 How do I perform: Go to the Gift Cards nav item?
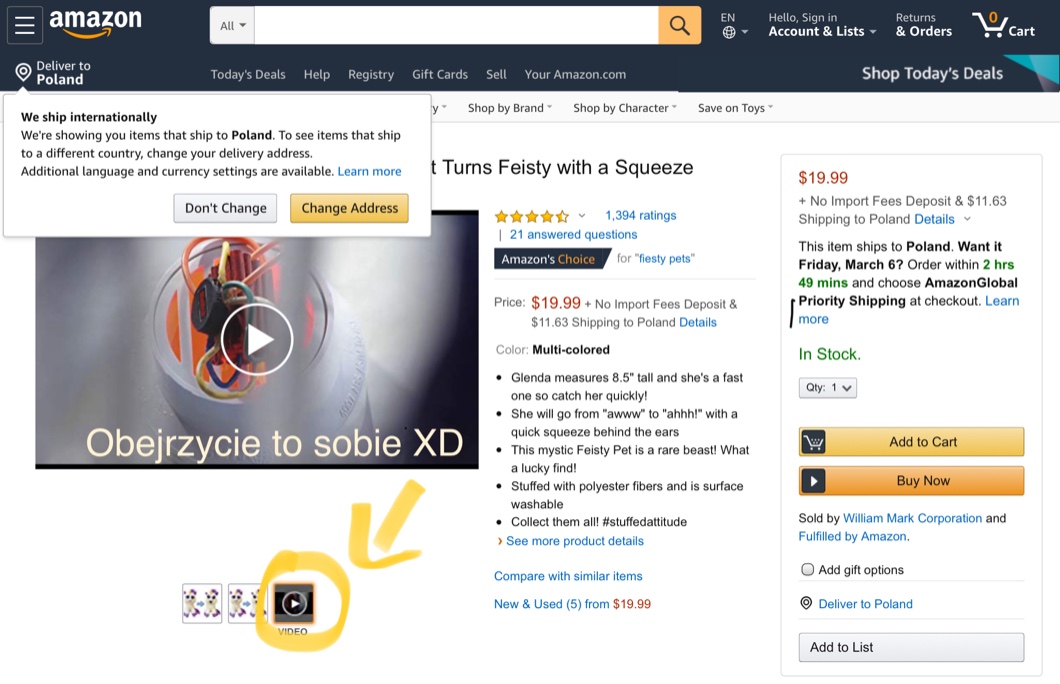pos(440,74)
